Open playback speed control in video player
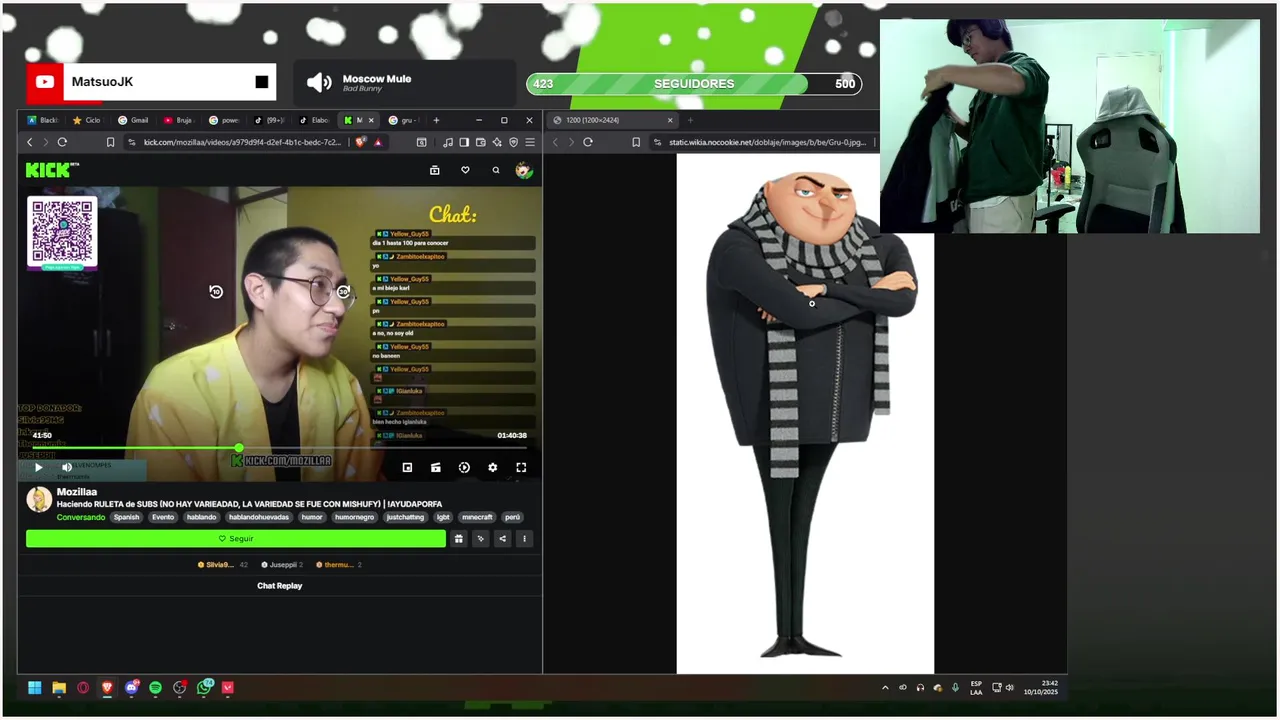The image size is (1280, 720). [464, 467]
